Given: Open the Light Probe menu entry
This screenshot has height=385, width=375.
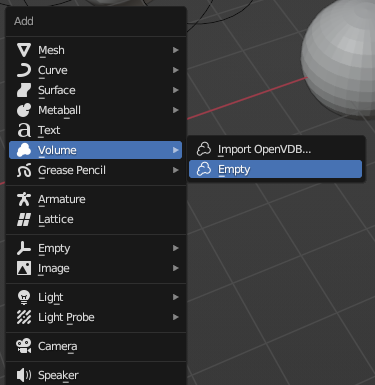Looking at the screenshot, I should point(96,317).
